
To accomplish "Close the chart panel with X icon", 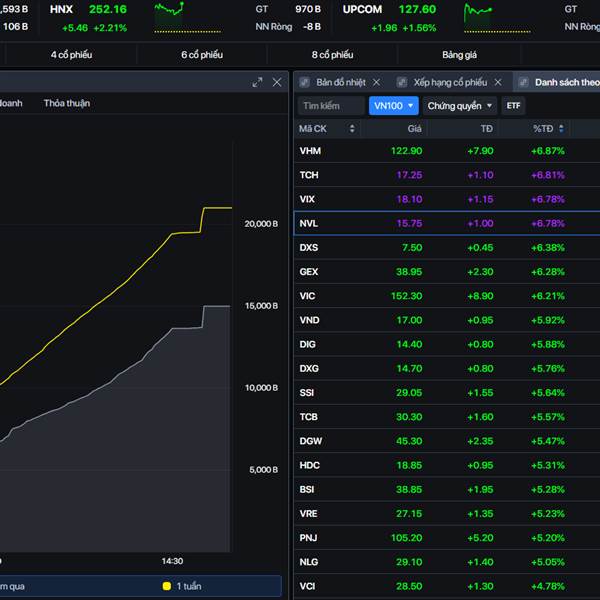I will click(x=277, y=82).
